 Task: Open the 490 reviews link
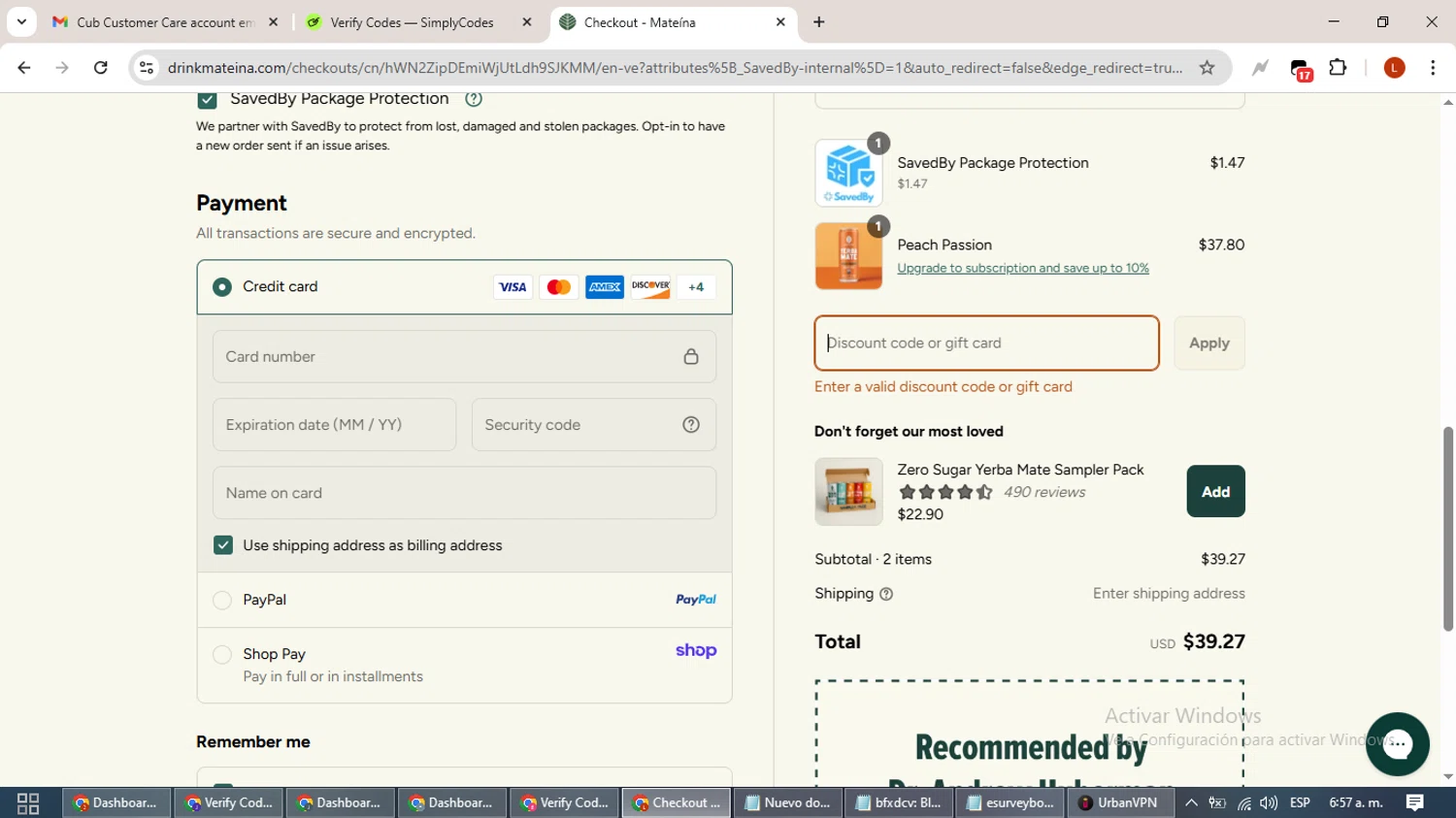[1044, 492]
